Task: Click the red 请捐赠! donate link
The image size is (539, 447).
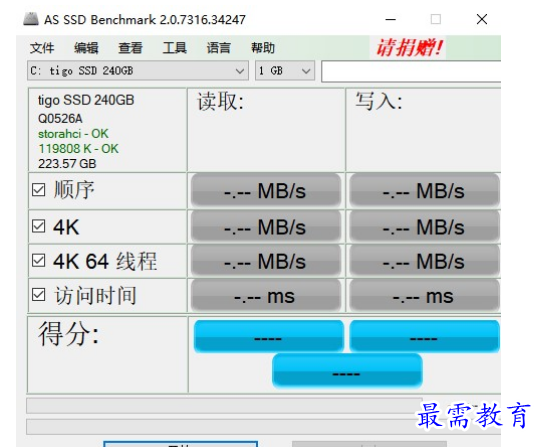Action: click(409, 47)
